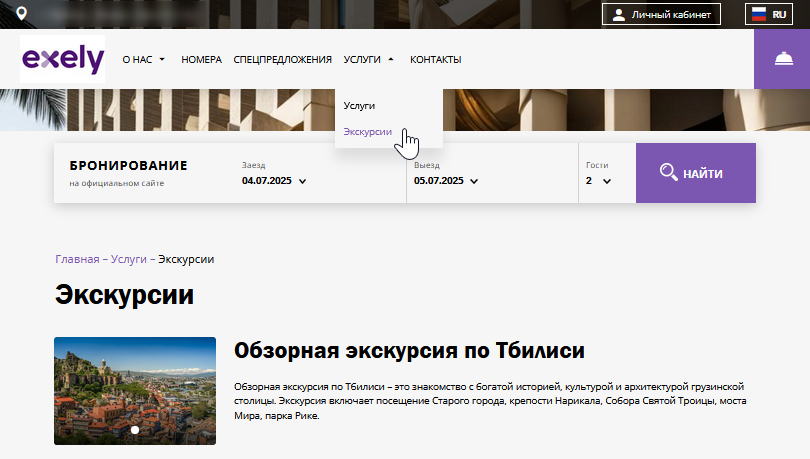Image resolution: width=810 pixels, height=459 pixels.
Task: Choose Услуги in the open submenu
Action: click(359, 105)
